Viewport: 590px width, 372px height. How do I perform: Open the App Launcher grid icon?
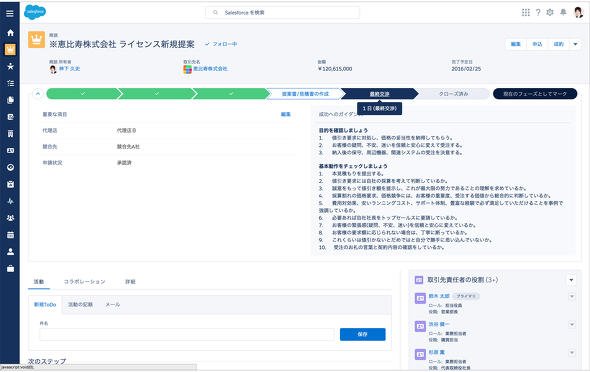(526, 12)
